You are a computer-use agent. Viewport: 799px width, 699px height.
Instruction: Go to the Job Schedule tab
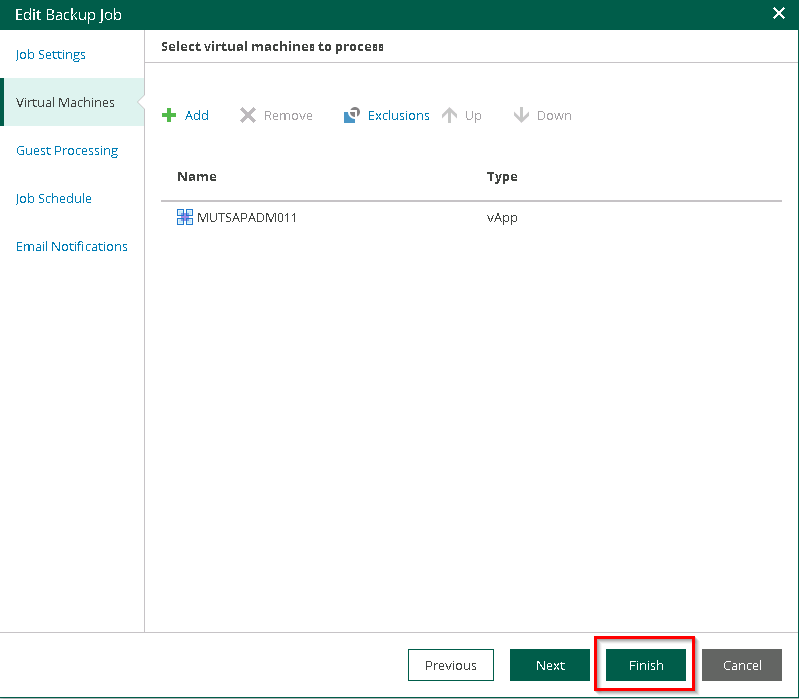[54, 199]
